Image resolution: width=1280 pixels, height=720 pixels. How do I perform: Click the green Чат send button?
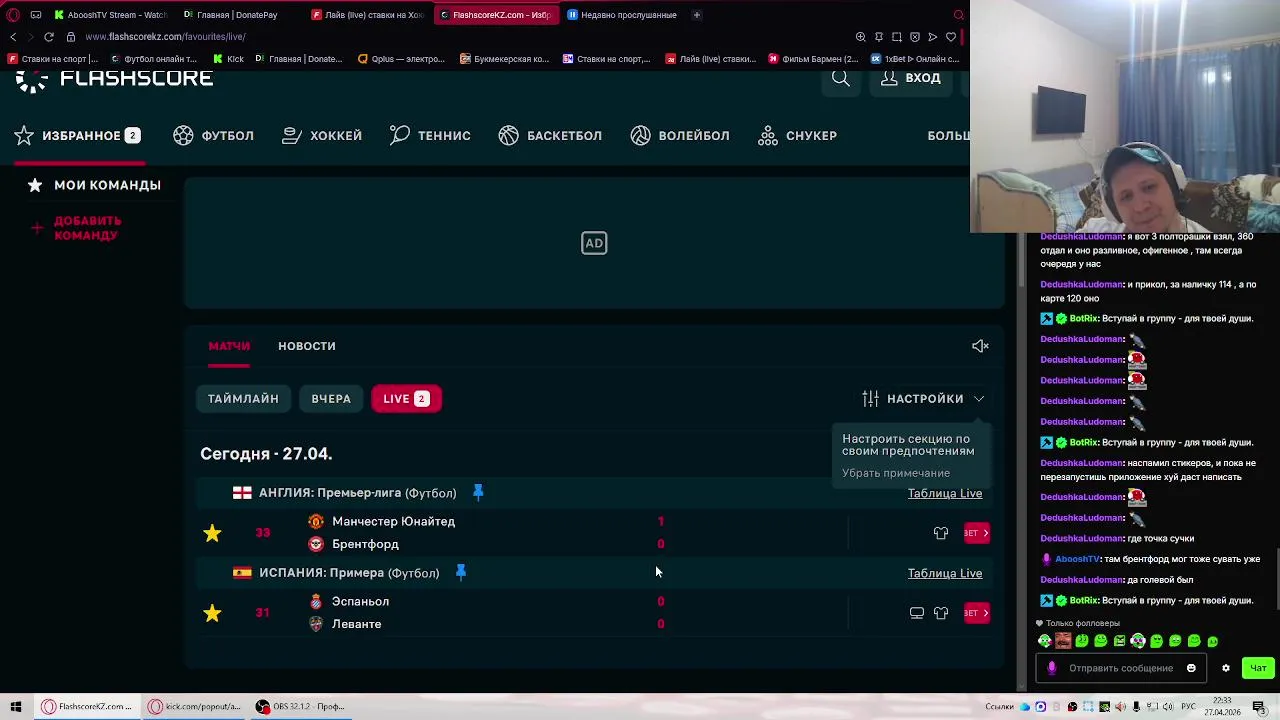[x=1258, y=668]
